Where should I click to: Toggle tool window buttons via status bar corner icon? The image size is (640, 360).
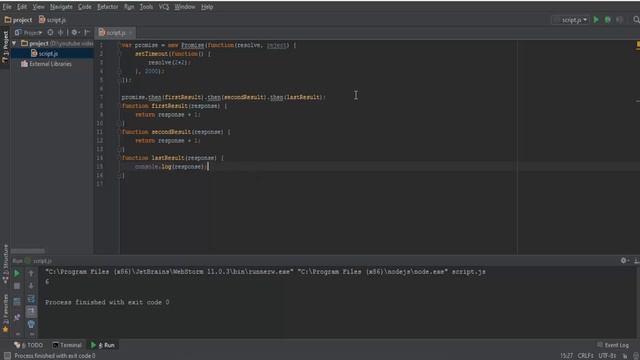[7, 356]
